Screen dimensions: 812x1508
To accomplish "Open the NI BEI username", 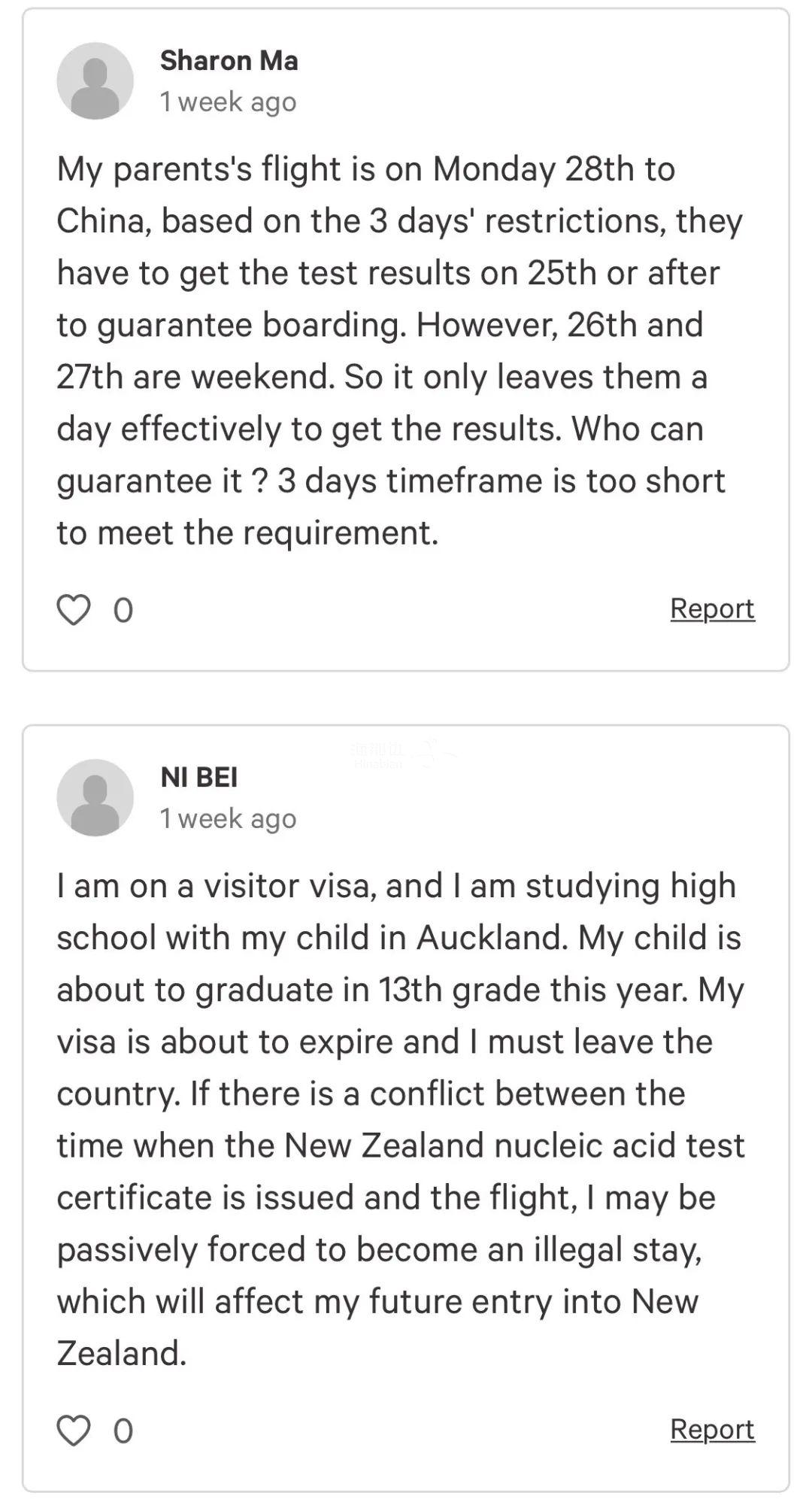I will click(x=199, y=777).
